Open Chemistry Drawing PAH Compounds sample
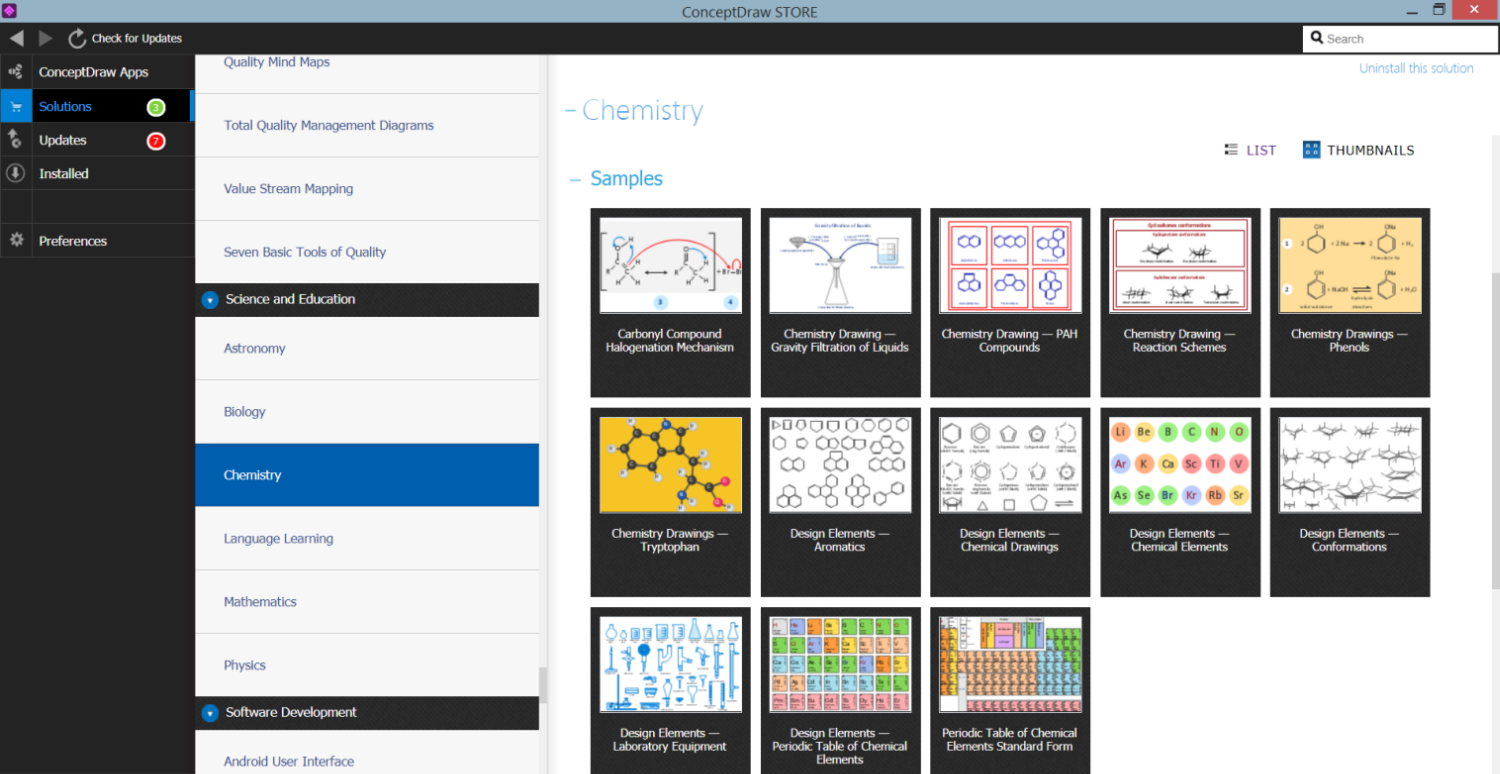This screenshot has height=774, width=1500. (1010, 302)
